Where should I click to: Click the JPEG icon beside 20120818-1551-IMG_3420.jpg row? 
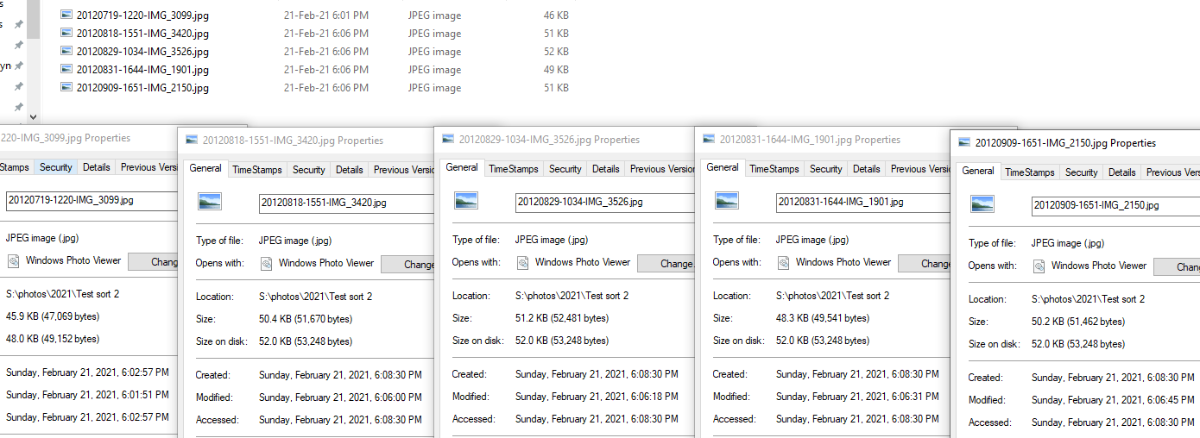coord(66,33)
